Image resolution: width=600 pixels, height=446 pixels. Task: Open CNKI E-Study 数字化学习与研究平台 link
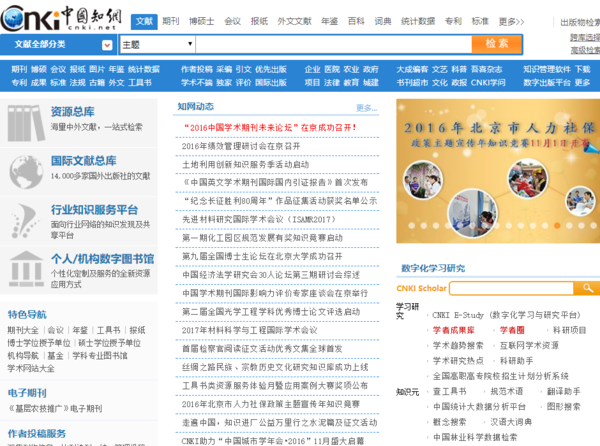tap(506, 315)
